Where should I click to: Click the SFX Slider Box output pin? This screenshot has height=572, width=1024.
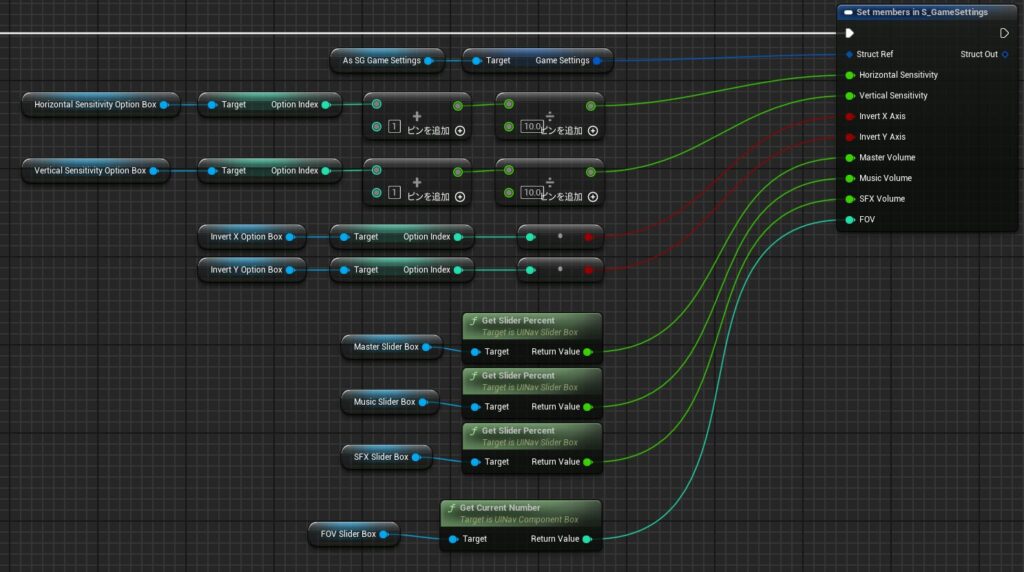point(416,457)
